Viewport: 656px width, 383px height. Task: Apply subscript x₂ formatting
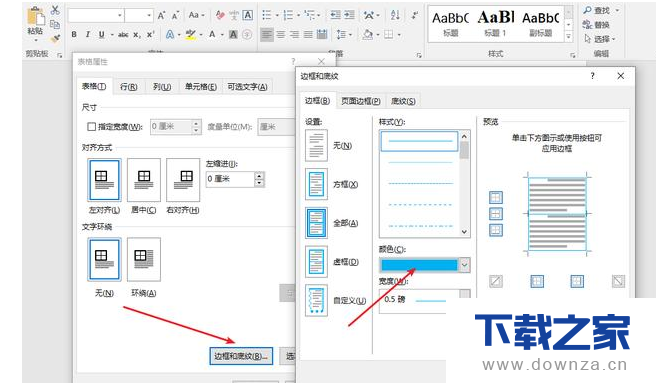pyautogui.click(x=137, y=35)
